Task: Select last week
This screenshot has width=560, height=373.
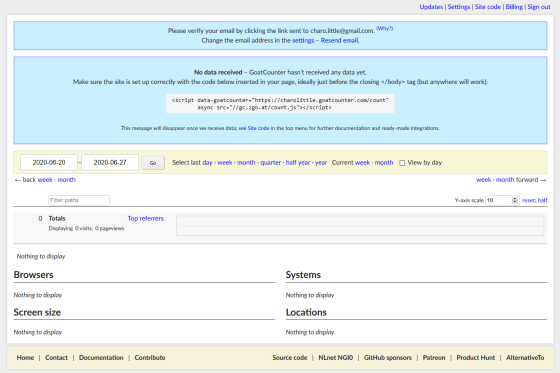Action: (x=225, y=163)
